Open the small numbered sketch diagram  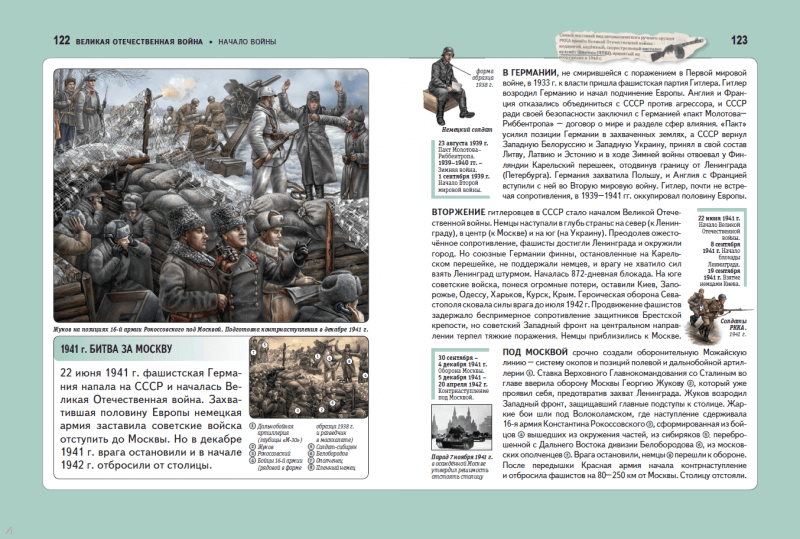click(309, 377)
